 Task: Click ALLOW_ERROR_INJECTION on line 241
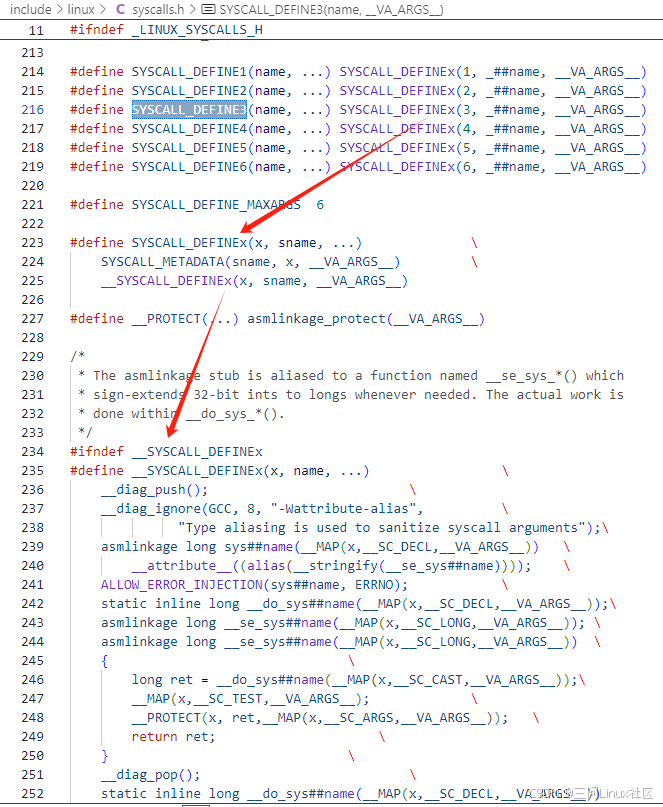point(182,585)
